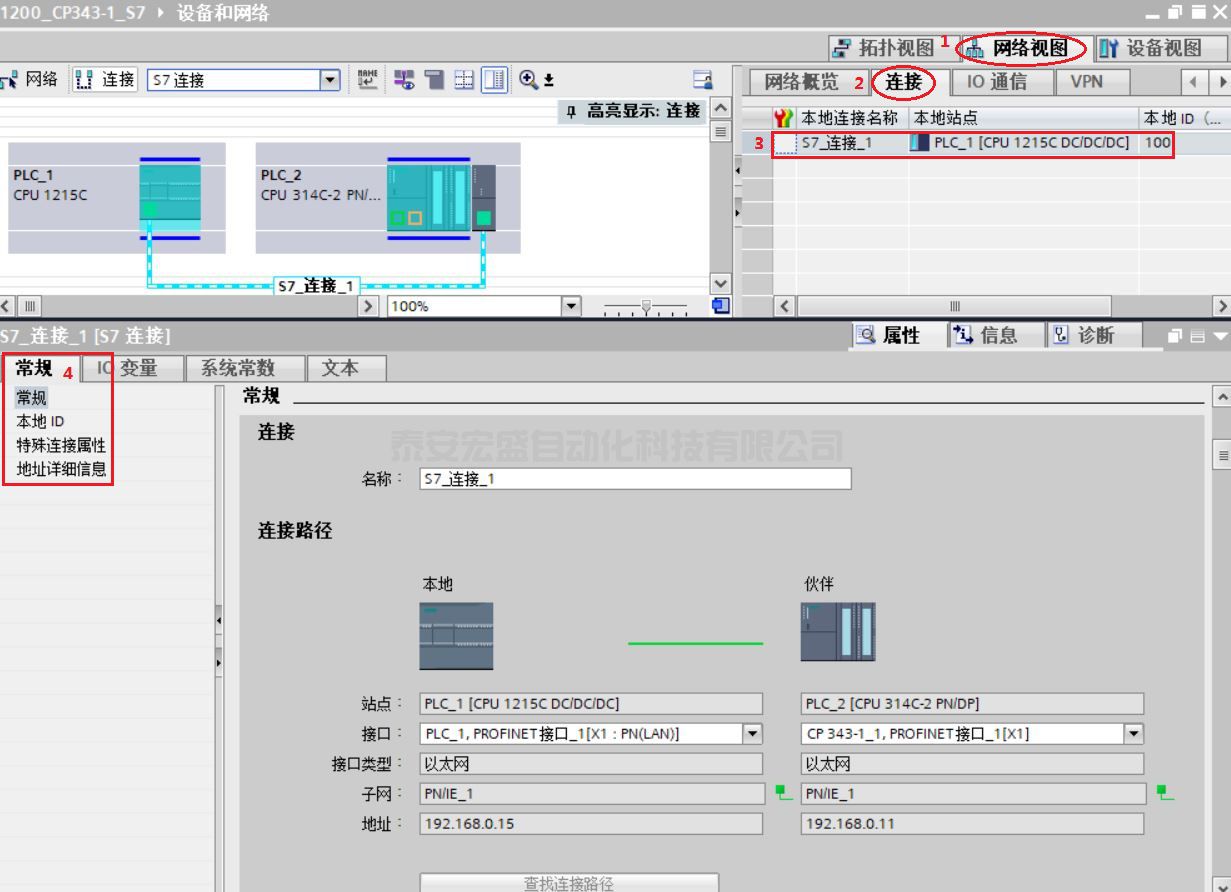Click the partner PLC_2 image in connection path
Image resolution: width=1231 pixels, height=892 pixels.
837,632
